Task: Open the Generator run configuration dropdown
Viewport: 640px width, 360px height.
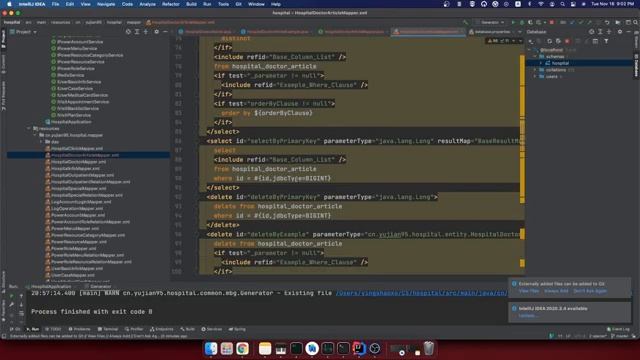Action: [490, 22]
